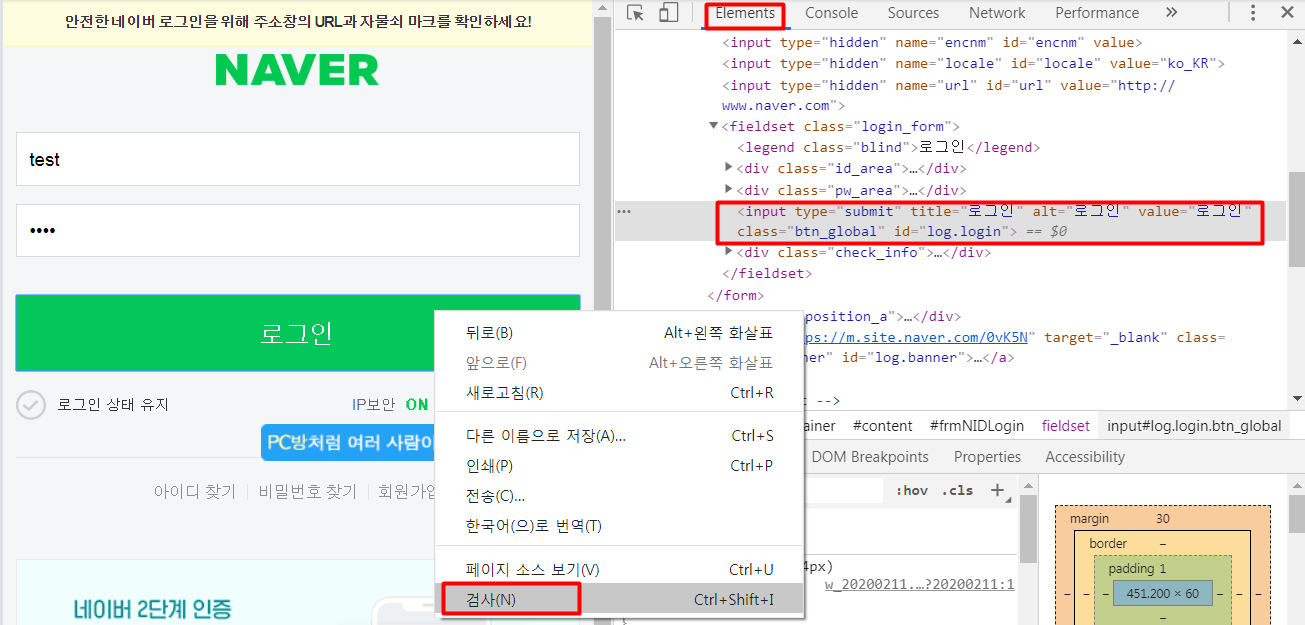Click the ellipsis beside selected input node
The image size is (1305, 625).
pos(624,211)
